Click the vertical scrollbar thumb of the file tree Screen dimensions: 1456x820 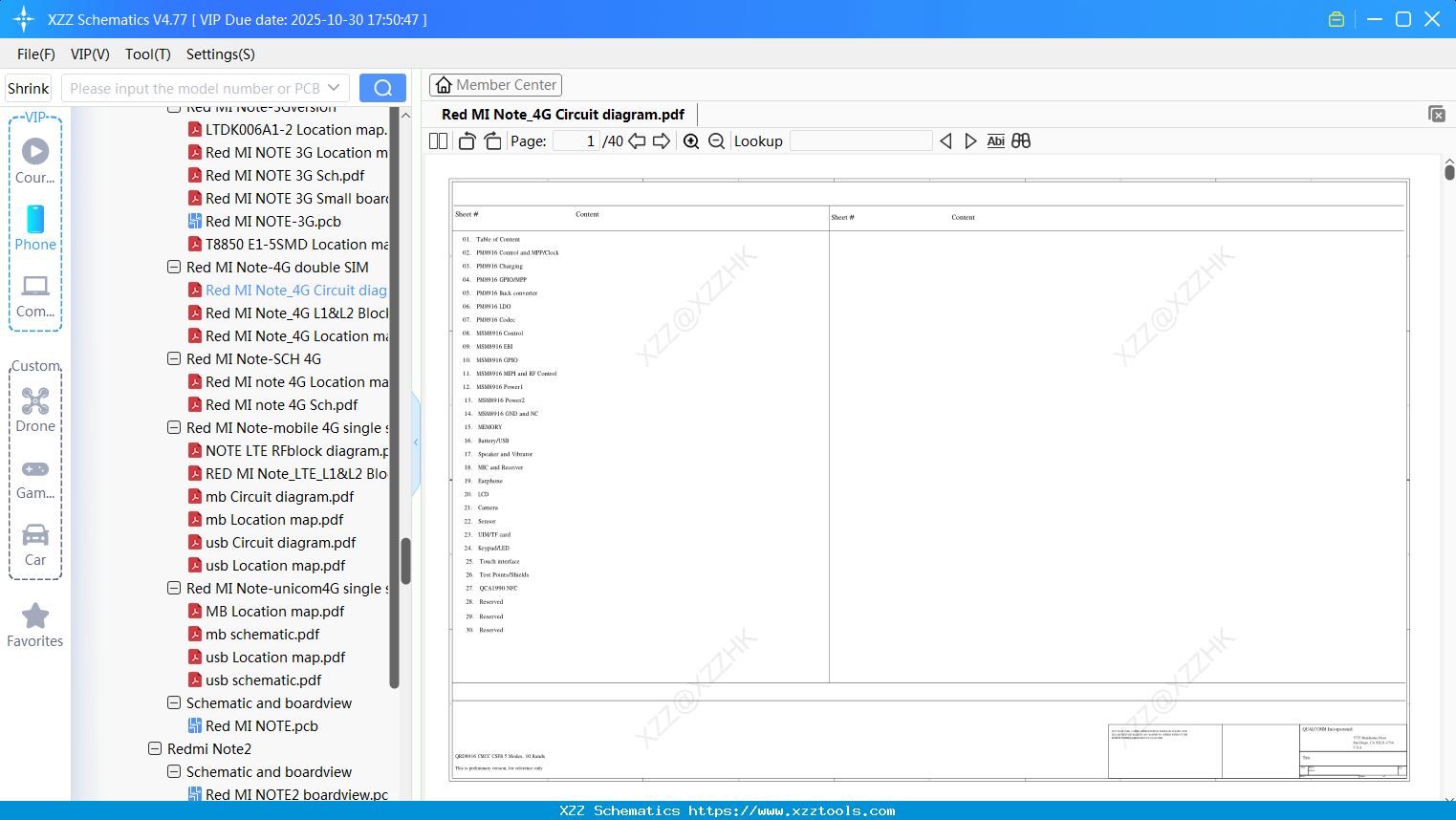click(405, 561)
